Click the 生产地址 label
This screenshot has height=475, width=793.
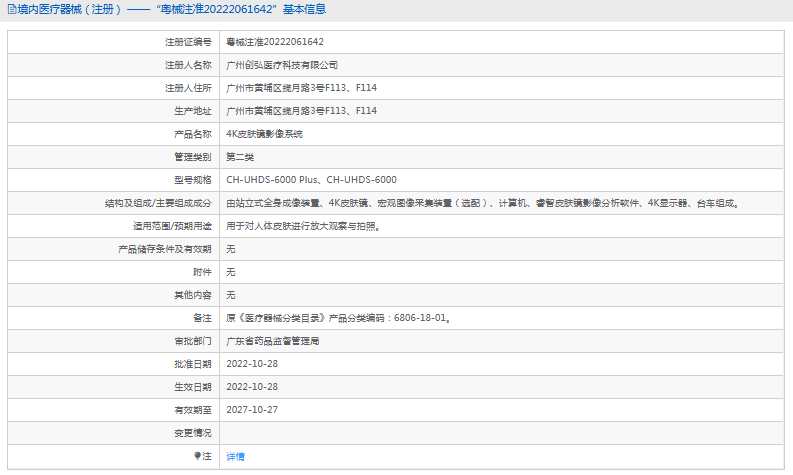[193, 111]
